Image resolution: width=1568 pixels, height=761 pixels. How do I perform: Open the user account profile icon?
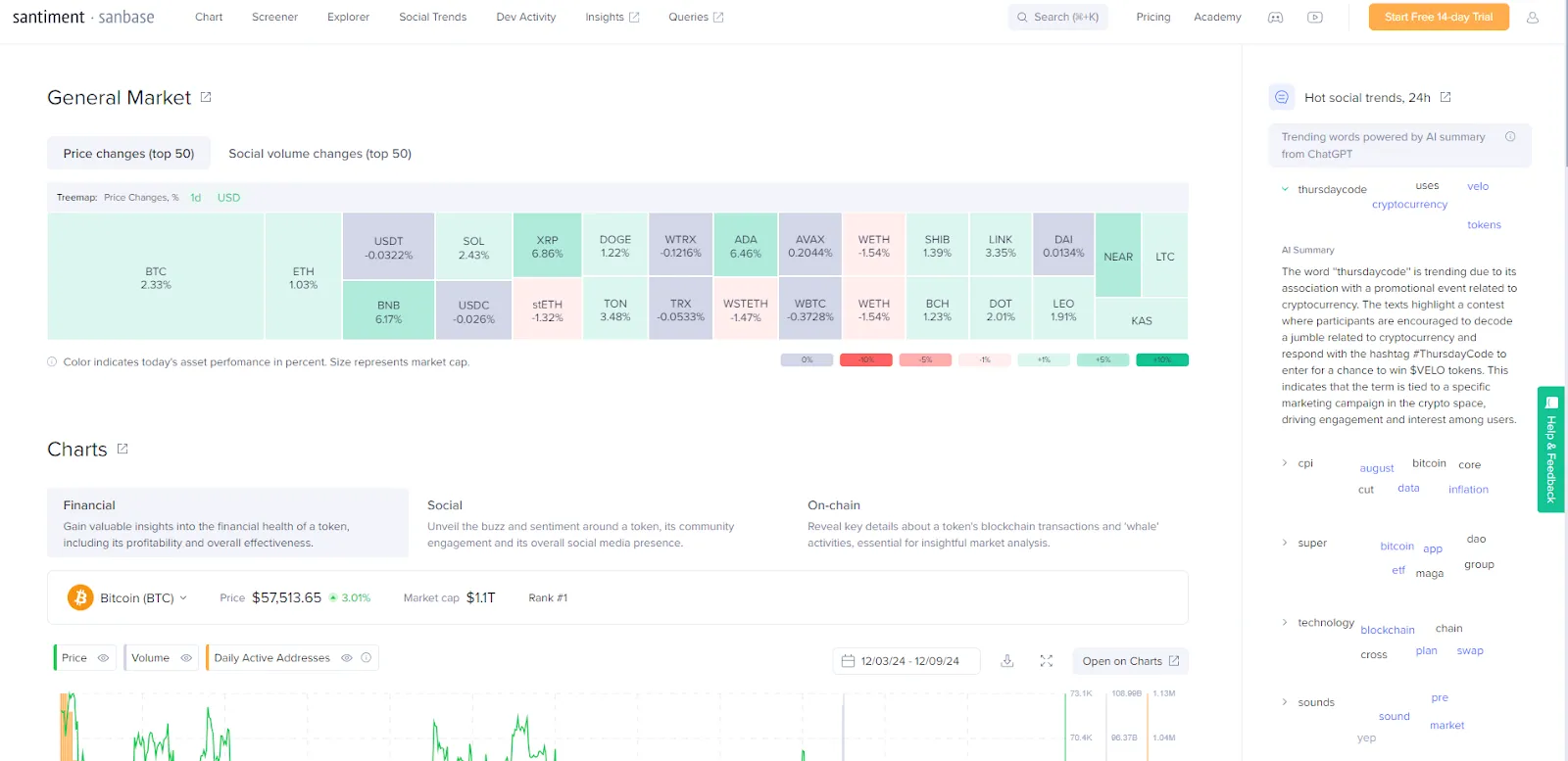tap(1533, 18)
